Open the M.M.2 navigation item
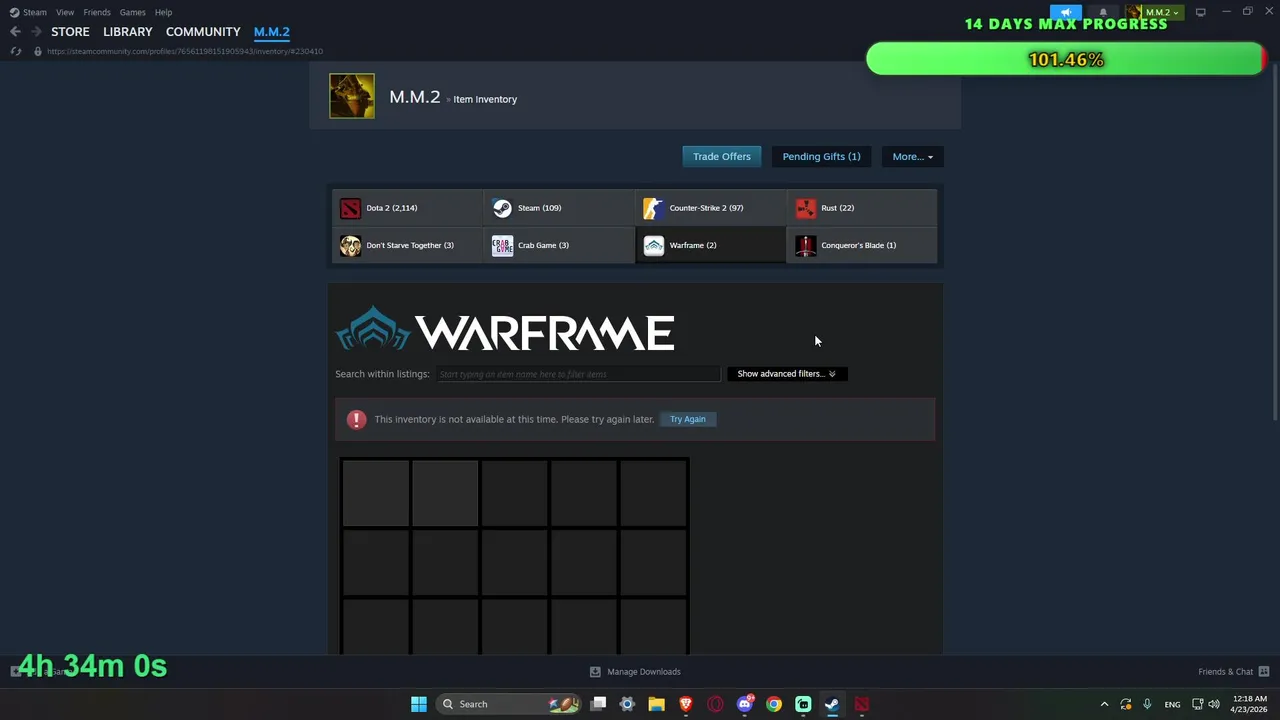The height and width of the screenshot is (720, 1280). click(x=272, y=32)
